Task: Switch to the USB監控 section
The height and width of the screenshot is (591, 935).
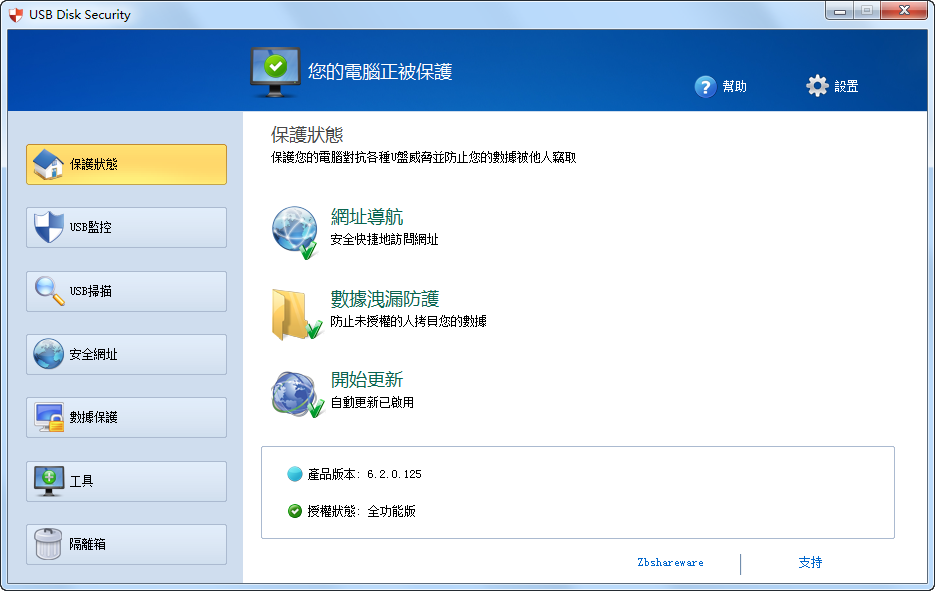Action: (126, 227)
